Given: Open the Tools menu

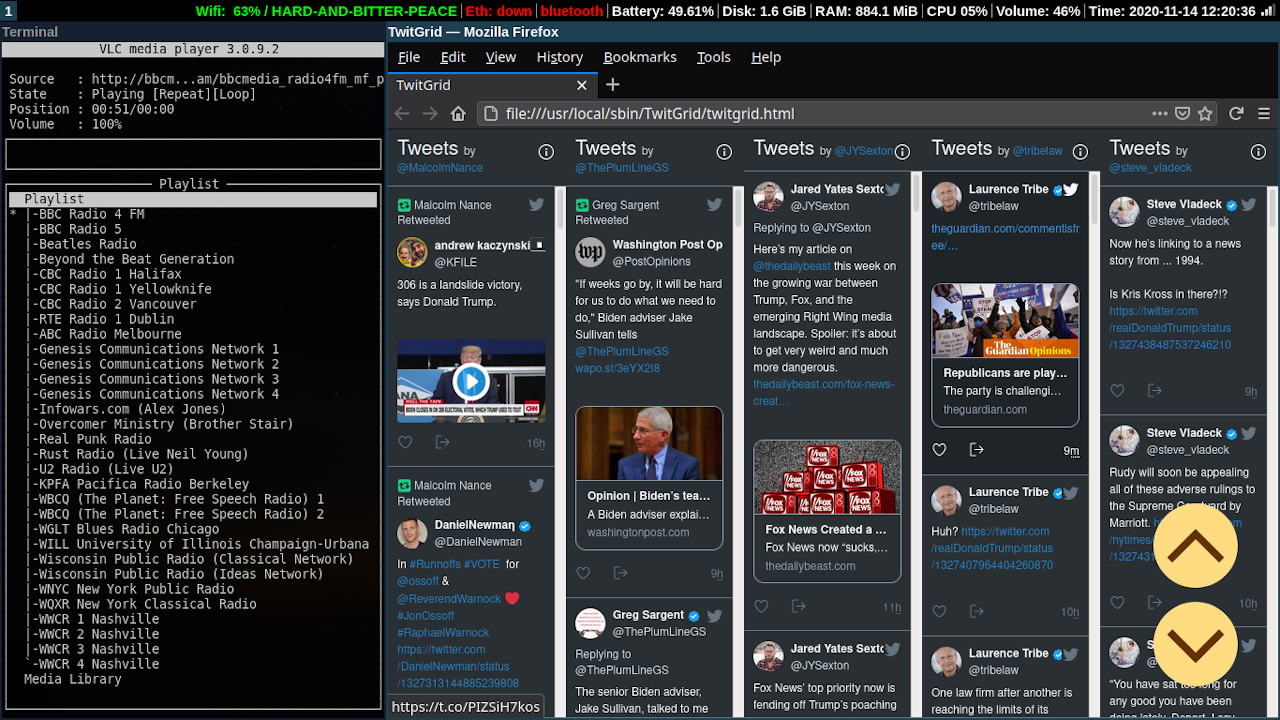Looking at the screenshot, I should [714, 57].
